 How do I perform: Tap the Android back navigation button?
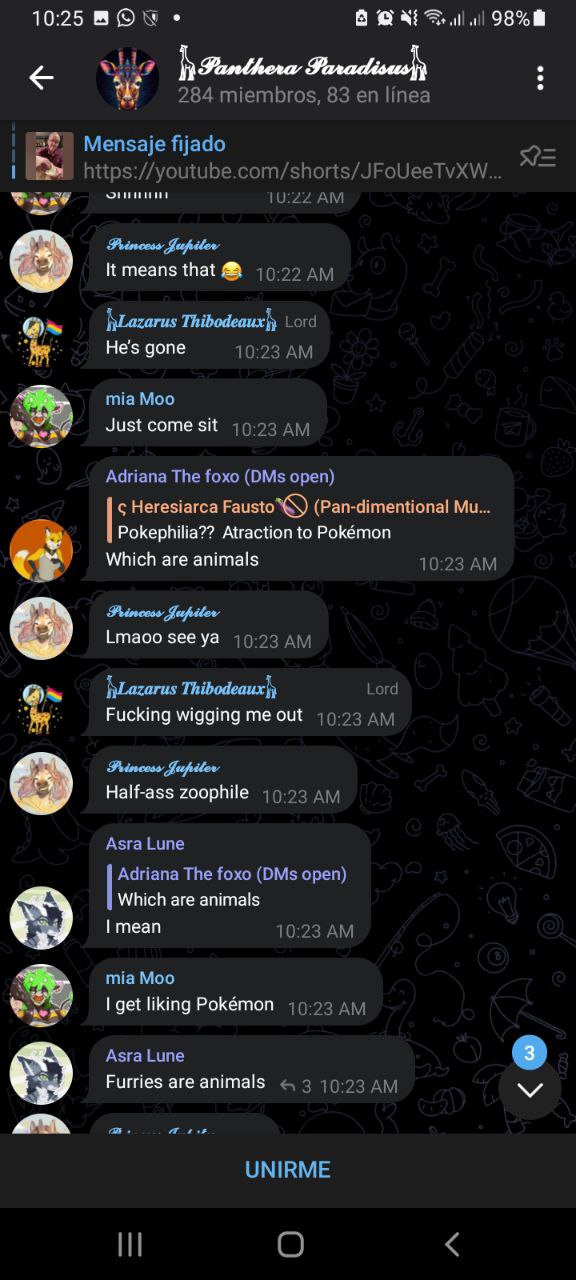tap(452, 1244)
